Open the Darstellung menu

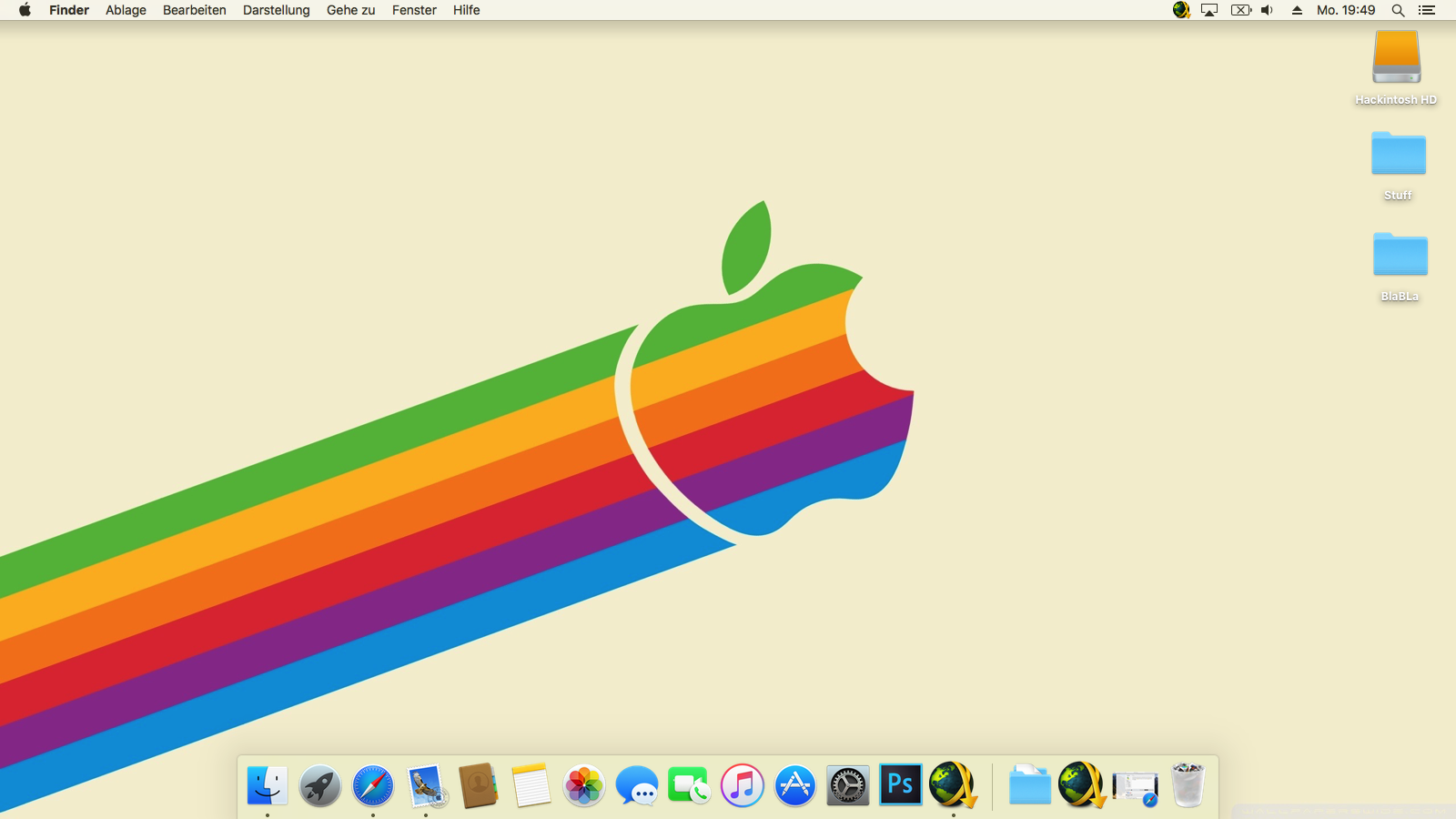pyautogui.click(x=276, y=10)
